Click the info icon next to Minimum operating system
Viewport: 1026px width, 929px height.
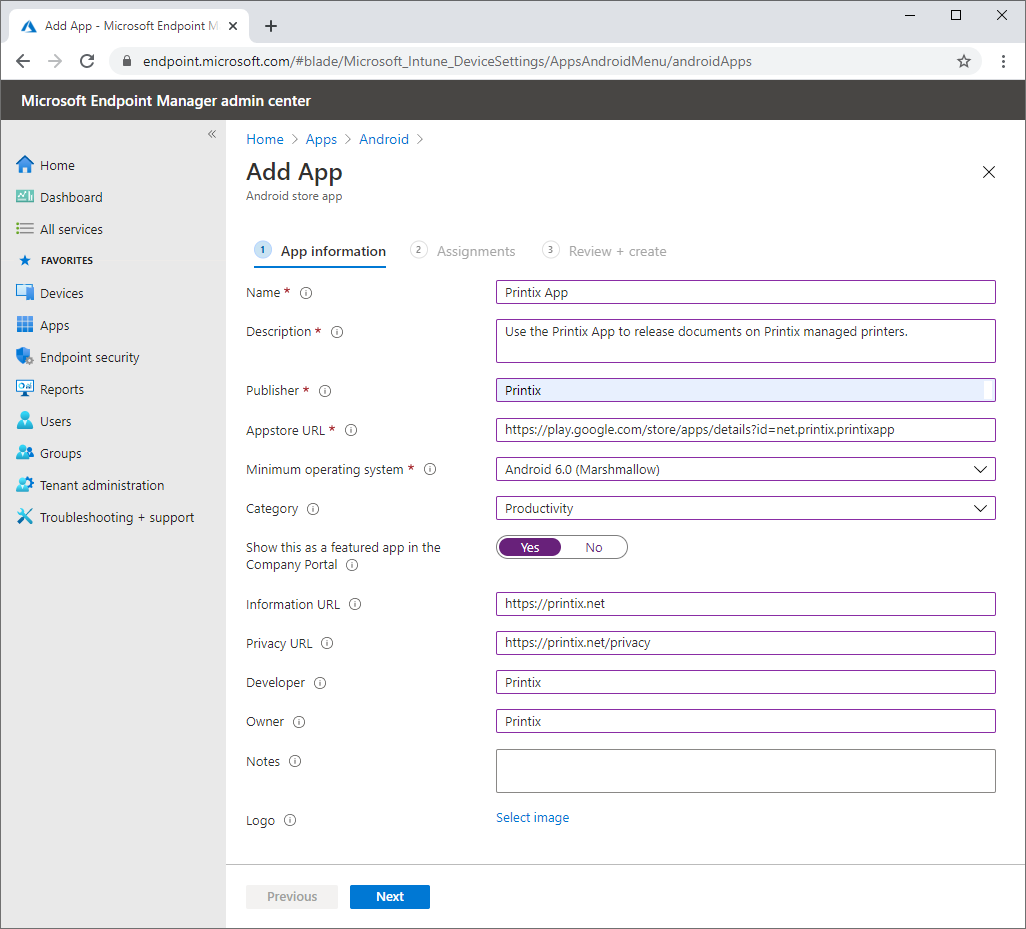(x=430, y=470)
